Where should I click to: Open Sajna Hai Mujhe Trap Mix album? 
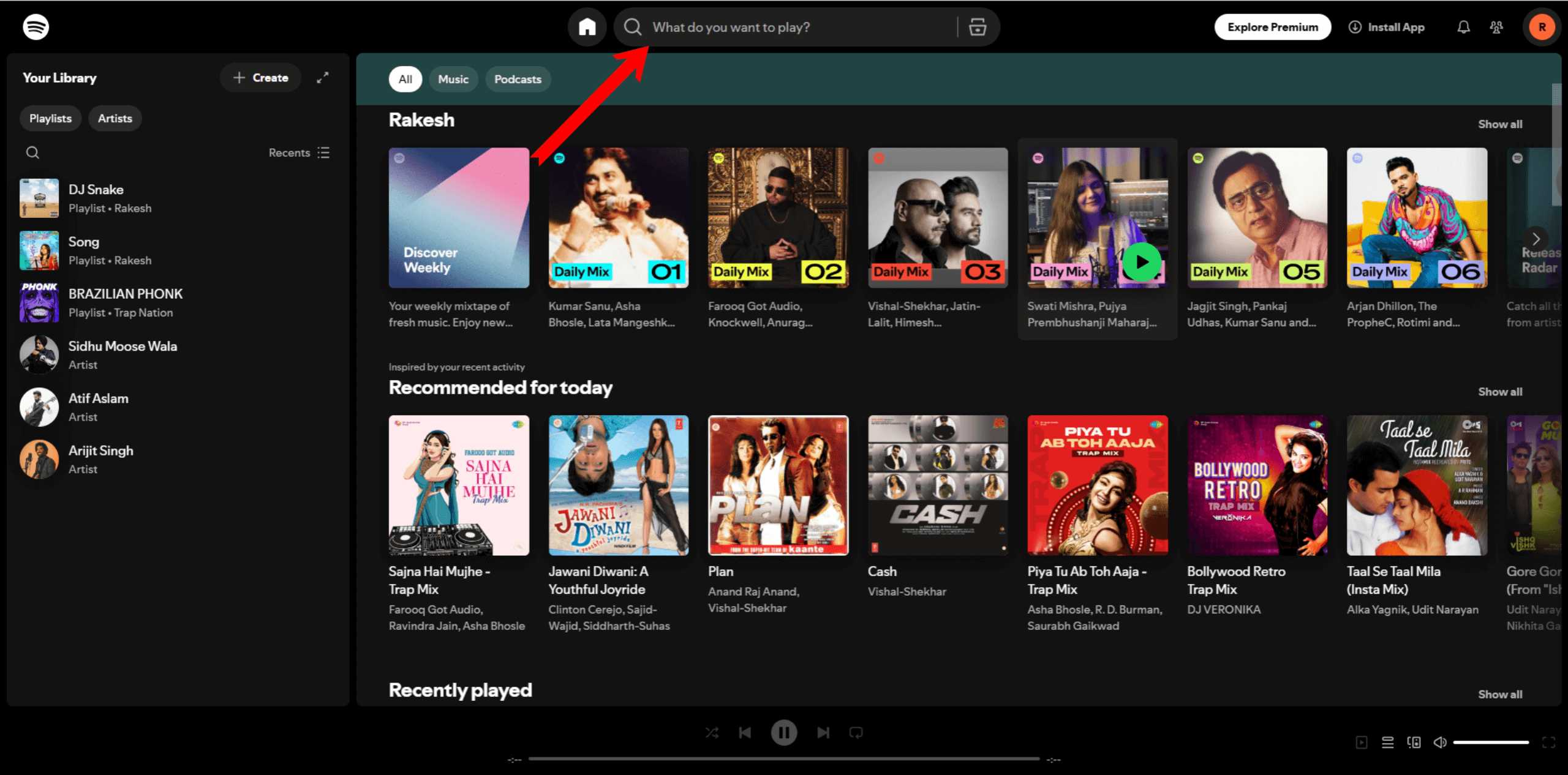click(459, 485)
